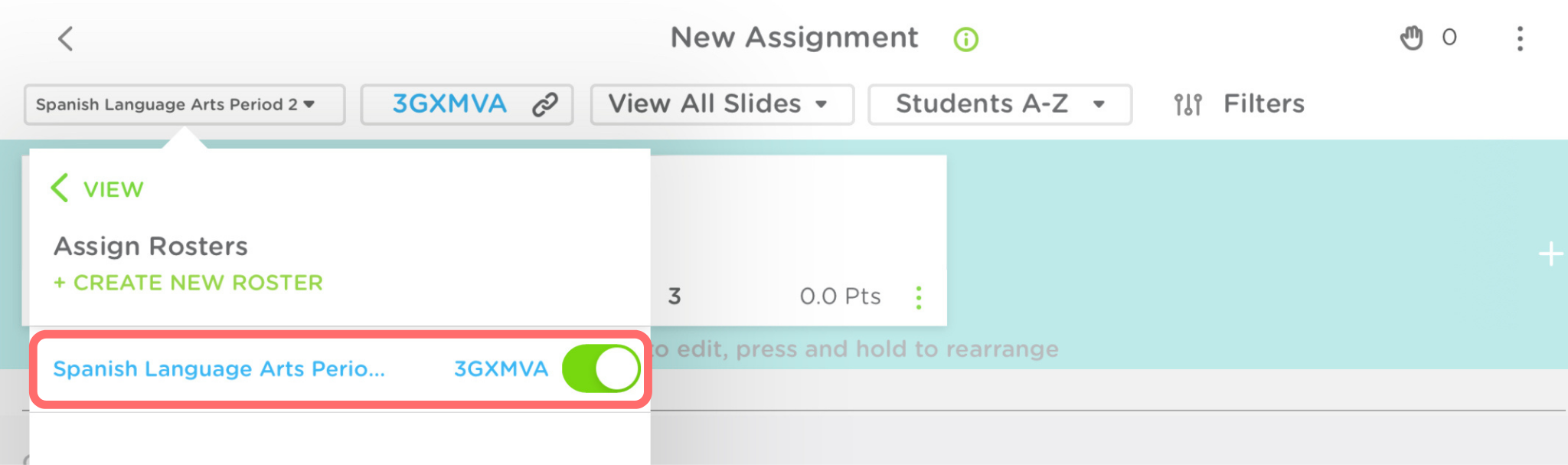Toggle off Spanish Language Arts roster switch
1568x465 pixels.
point(601,368)
